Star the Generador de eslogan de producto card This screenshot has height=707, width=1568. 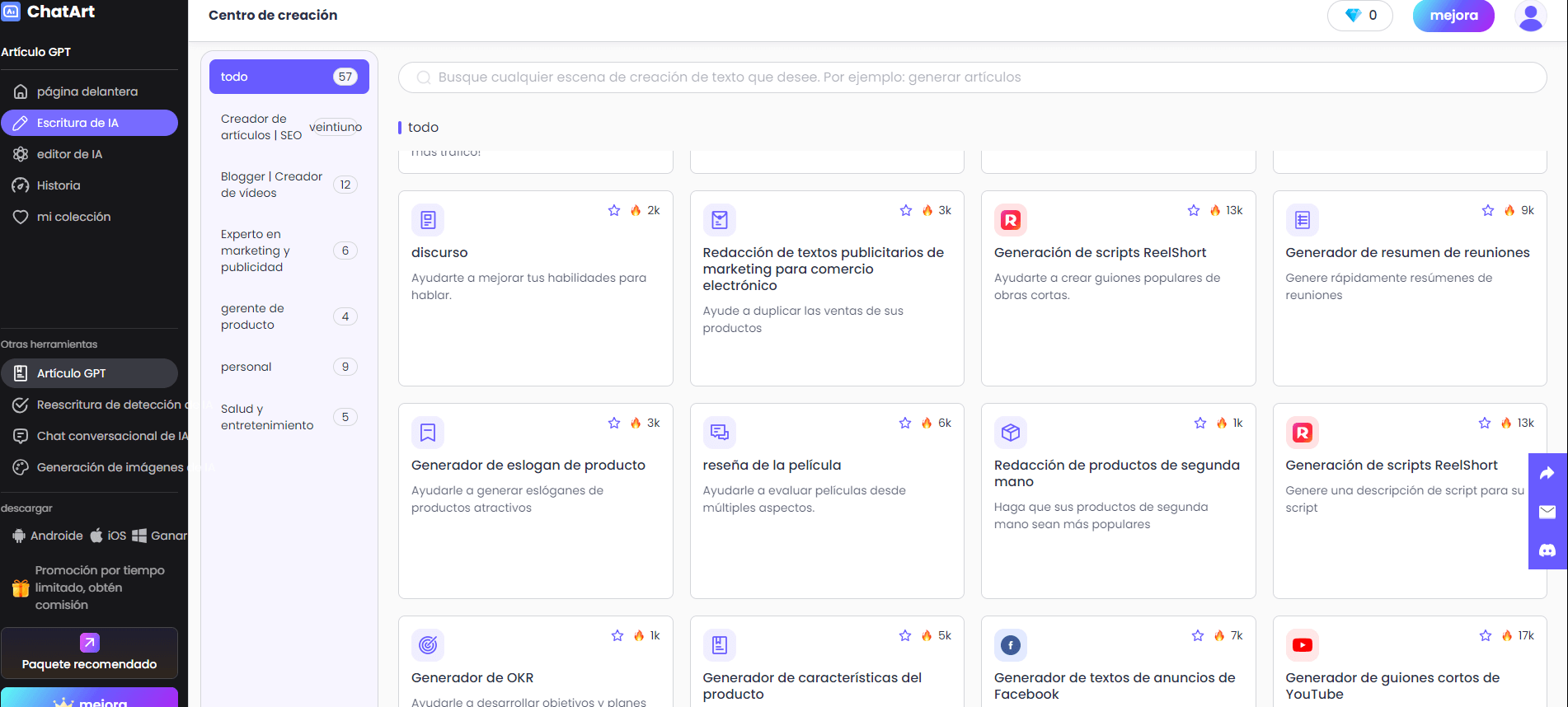(x=614, y=423)
